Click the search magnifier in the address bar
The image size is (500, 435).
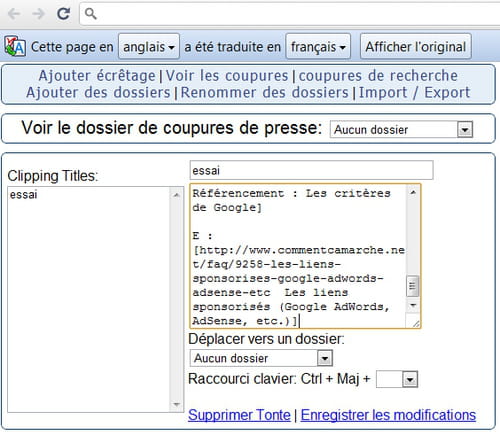tap(90, 14)
